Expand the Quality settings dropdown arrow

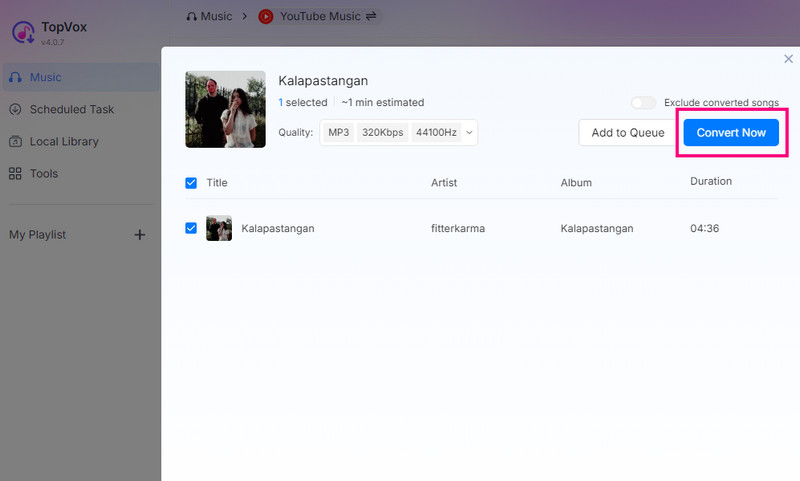point(470,132)
